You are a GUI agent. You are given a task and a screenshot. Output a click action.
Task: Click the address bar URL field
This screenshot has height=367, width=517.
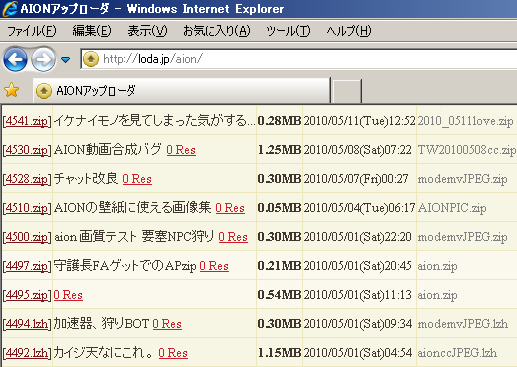click(x=300, y=59)
